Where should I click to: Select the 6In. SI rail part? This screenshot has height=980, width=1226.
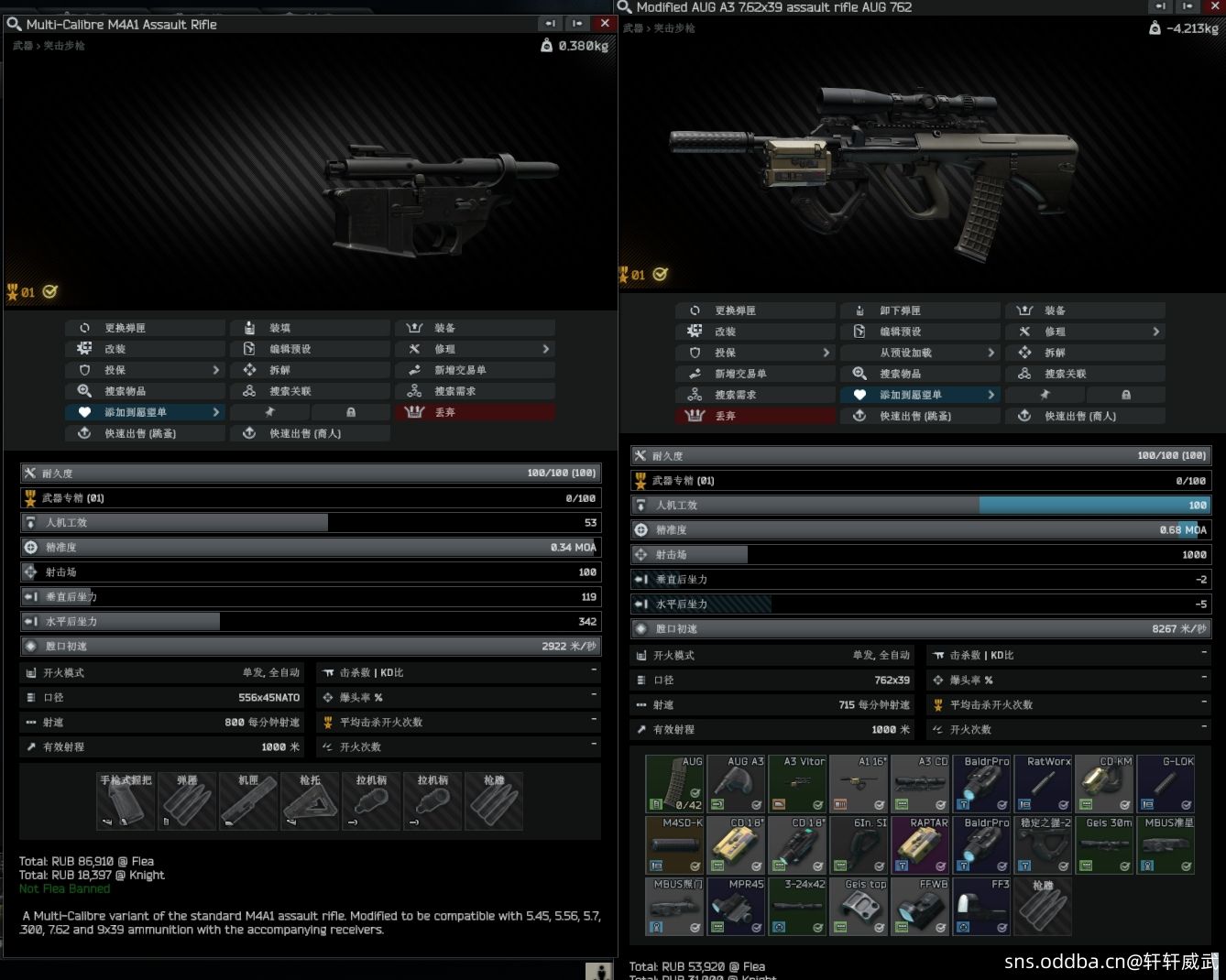tap(859, 844)
